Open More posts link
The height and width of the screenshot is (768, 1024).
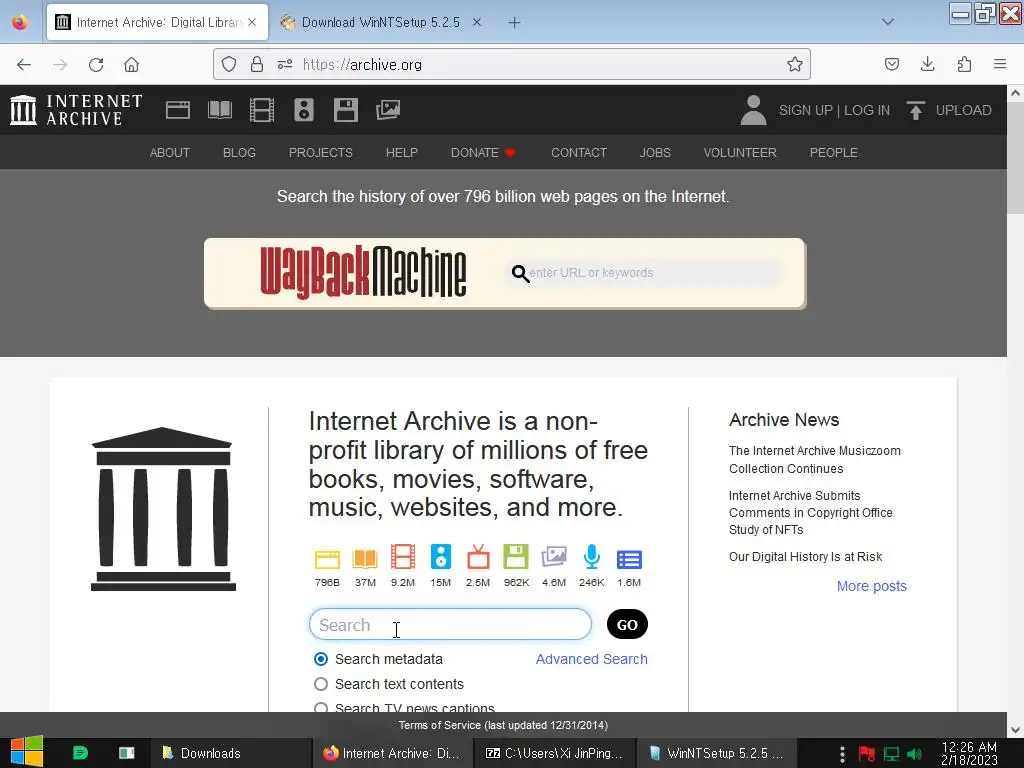point(872,586)
